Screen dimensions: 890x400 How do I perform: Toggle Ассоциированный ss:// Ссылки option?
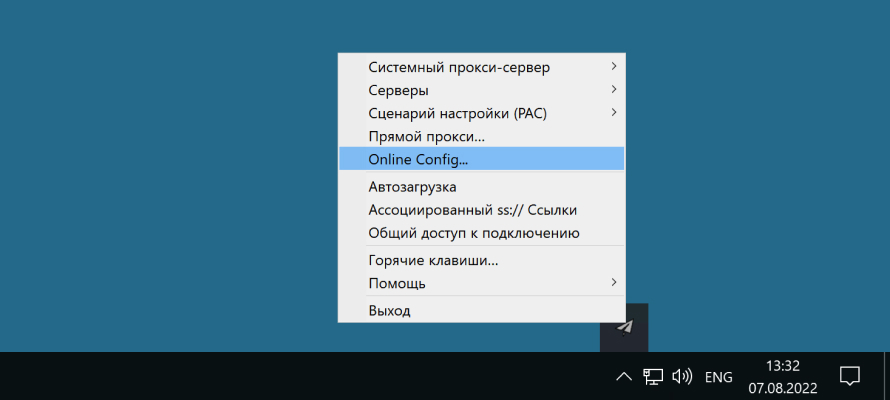click(x=481, y=210)
